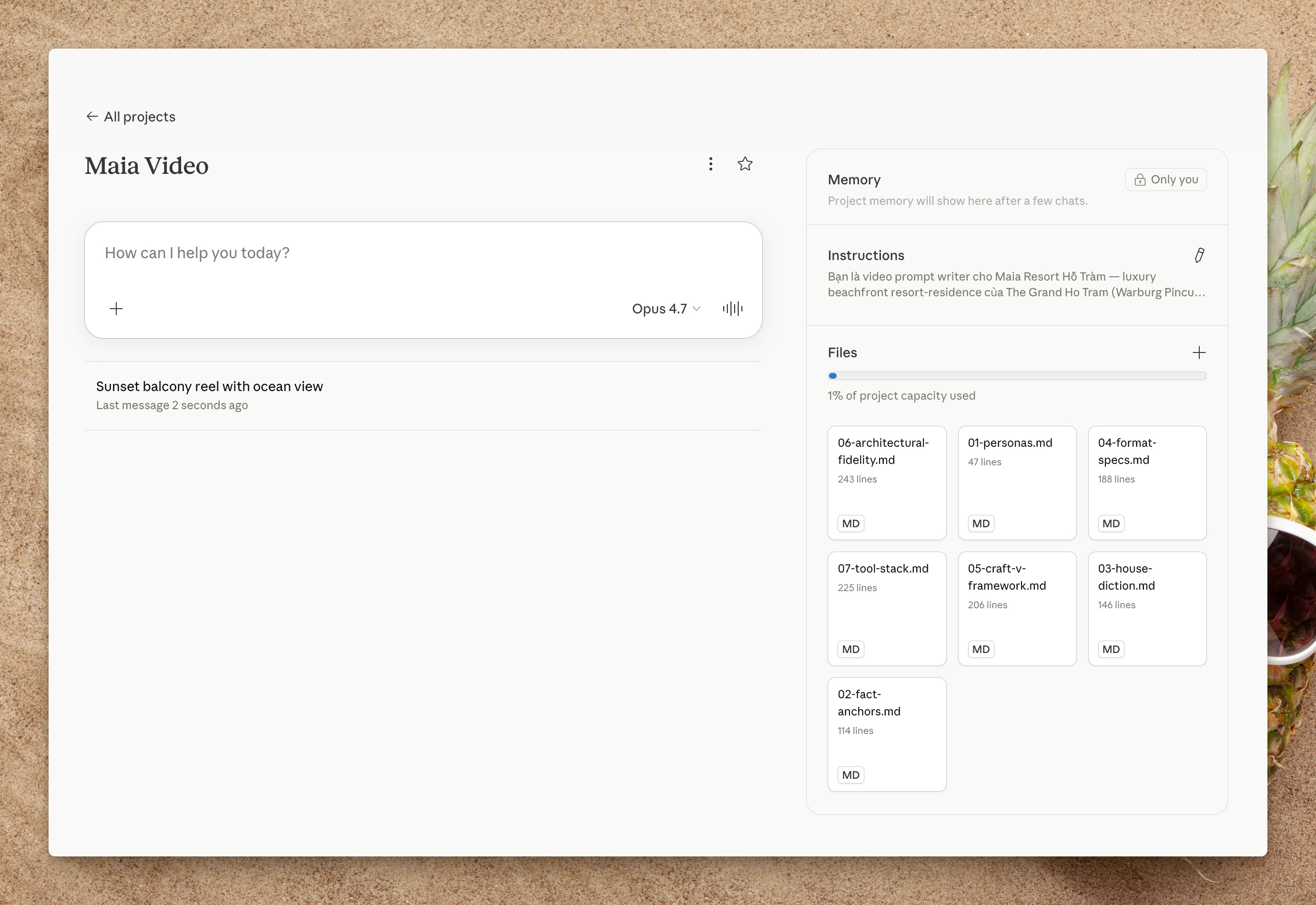Star the Maia Video project
Screen dimensions: 1316x905
pyautogui.click(x=745, y=164)
